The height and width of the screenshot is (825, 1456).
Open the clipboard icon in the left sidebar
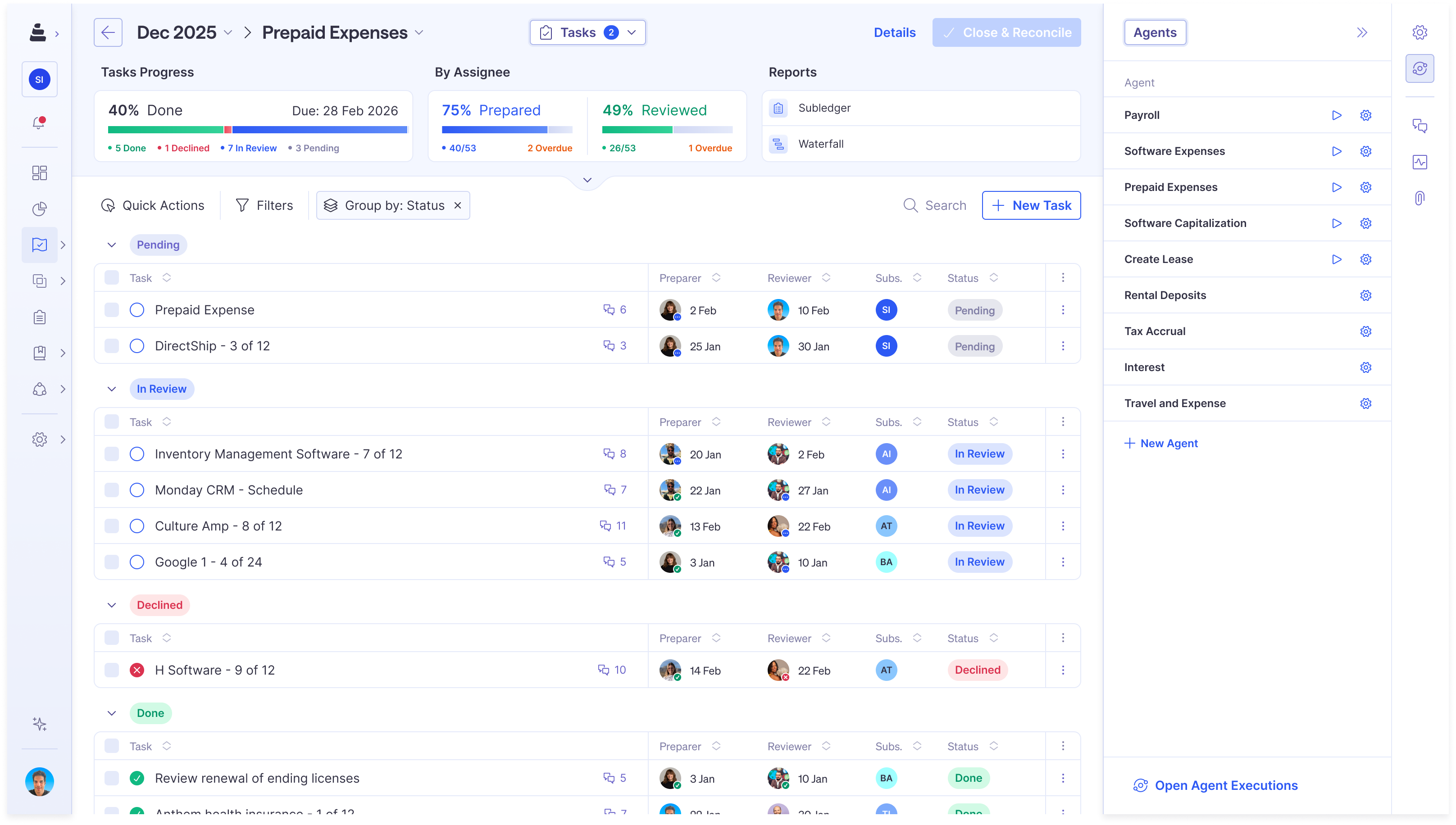click(40, 317)
